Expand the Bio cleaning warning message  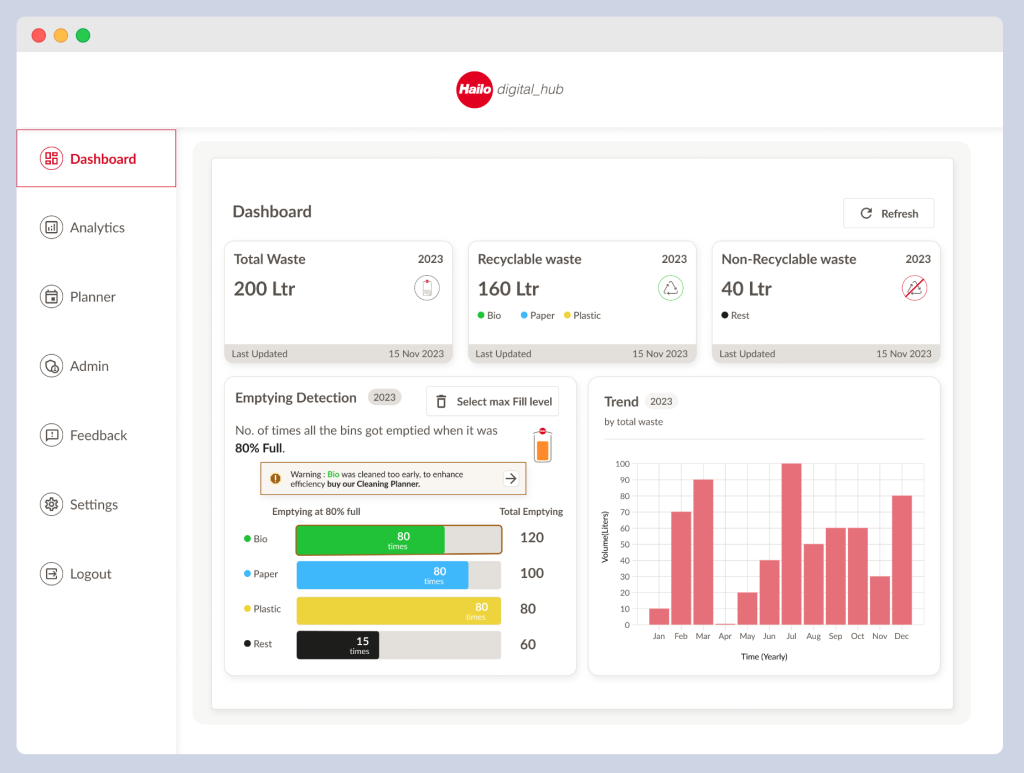pyautogui.click(x=511, y=478)
